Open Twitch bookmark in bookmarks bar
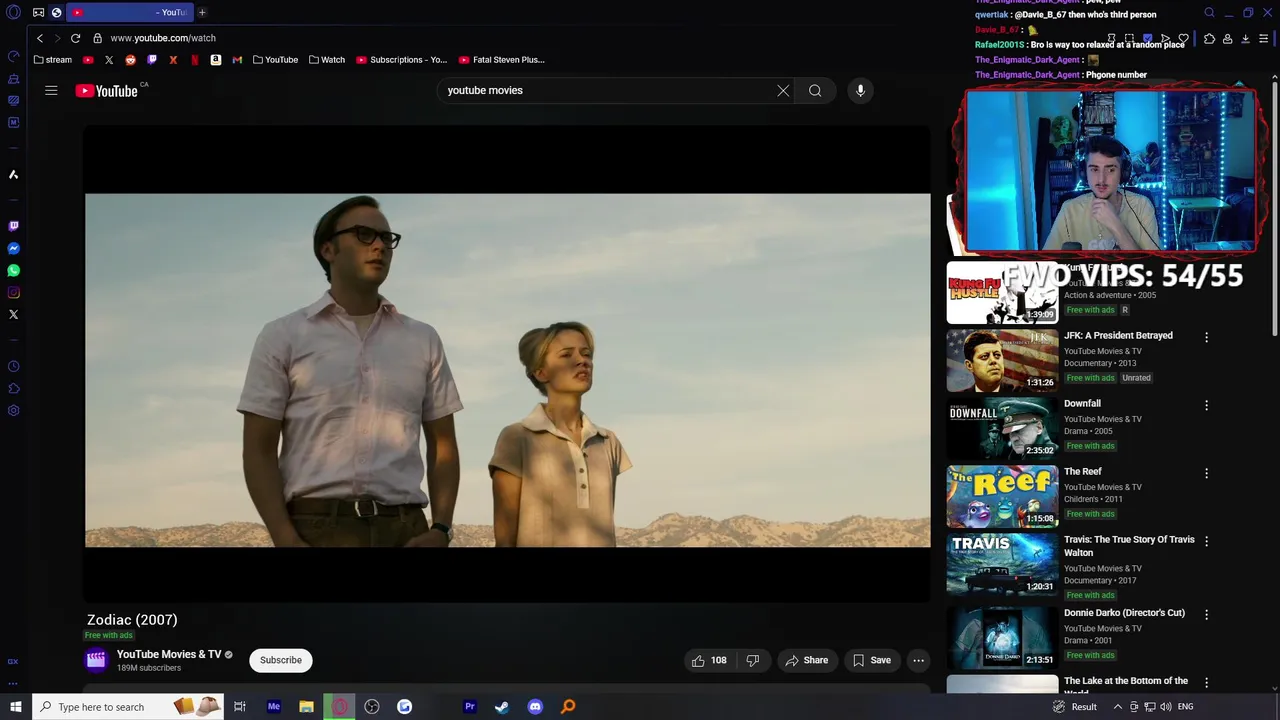 (152, 60)
